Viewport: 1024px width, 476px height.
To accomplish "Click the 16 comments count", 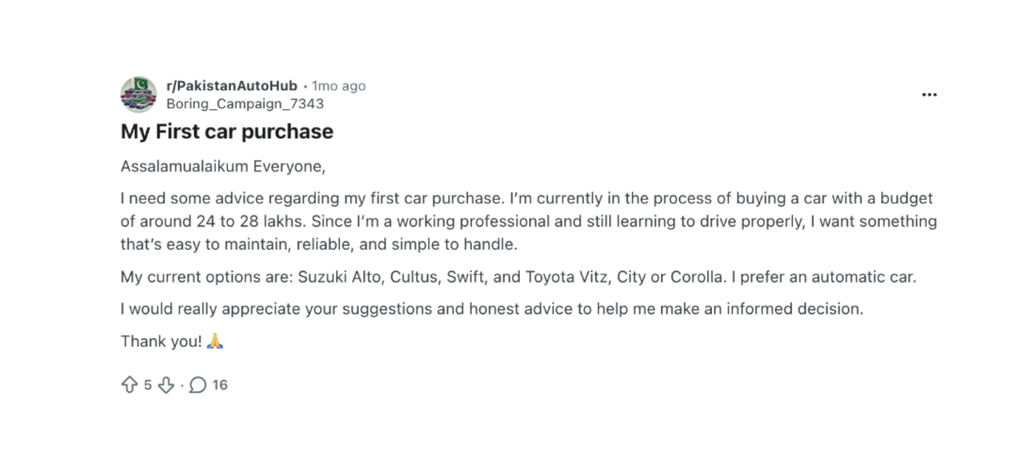I will click(x=219, y=385).
